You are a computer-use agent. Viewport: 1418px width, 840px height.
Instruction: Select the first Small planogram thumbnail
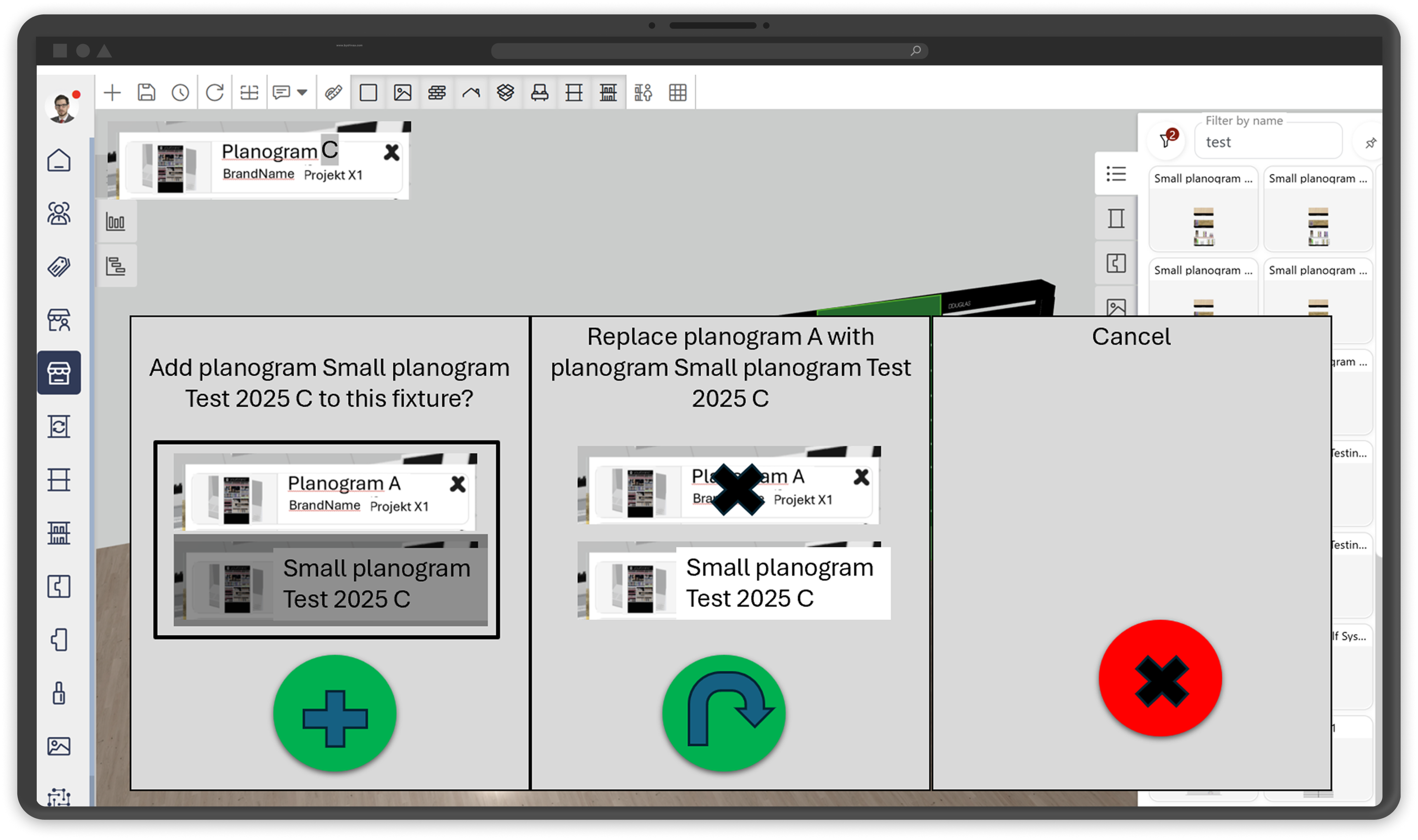click(1203, 209)
